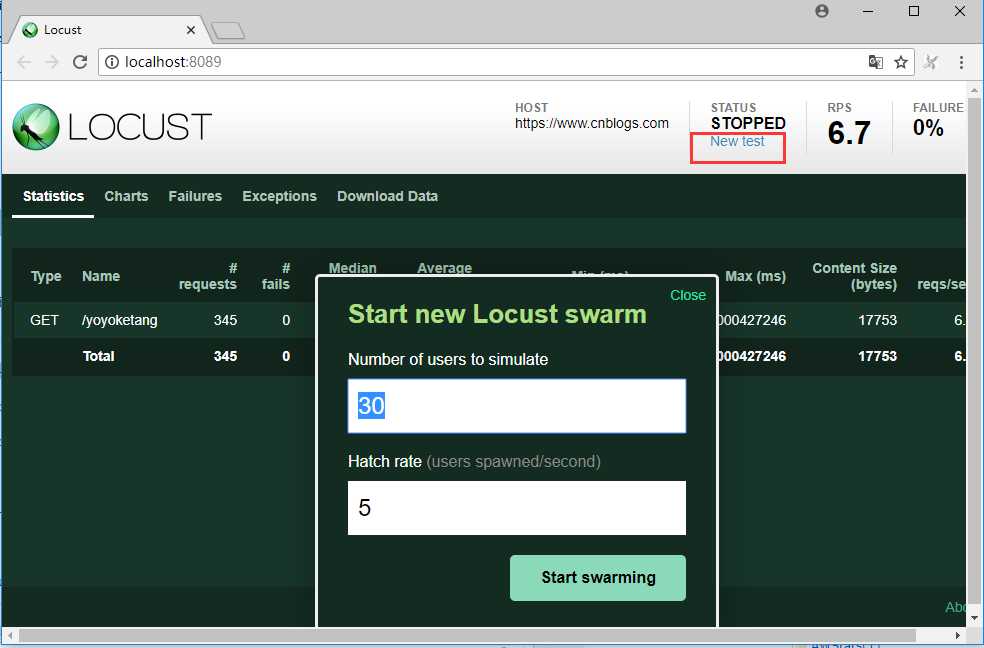Bookmark this page with the star icon

pos(901,62)
